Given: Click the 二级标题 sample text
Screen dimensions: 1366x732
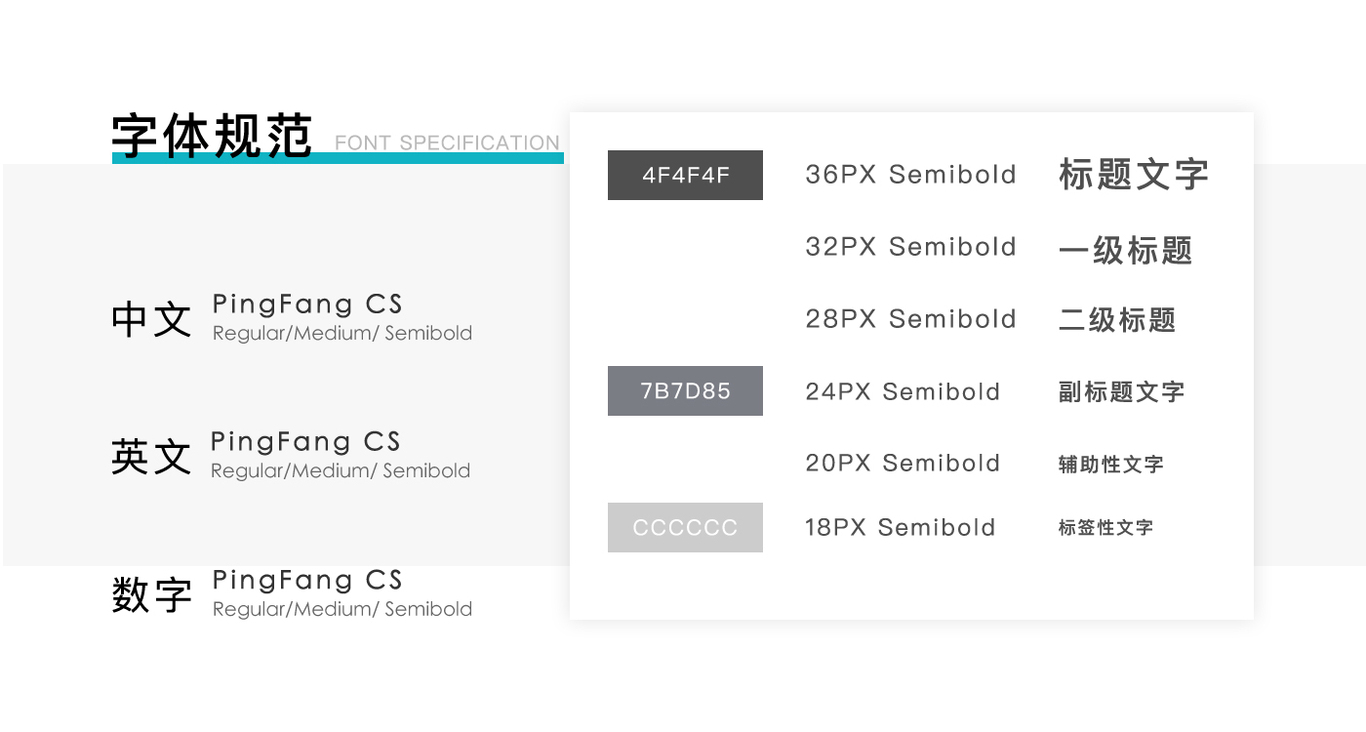Looking at the screenshot, I should [x=1118, y=320].
